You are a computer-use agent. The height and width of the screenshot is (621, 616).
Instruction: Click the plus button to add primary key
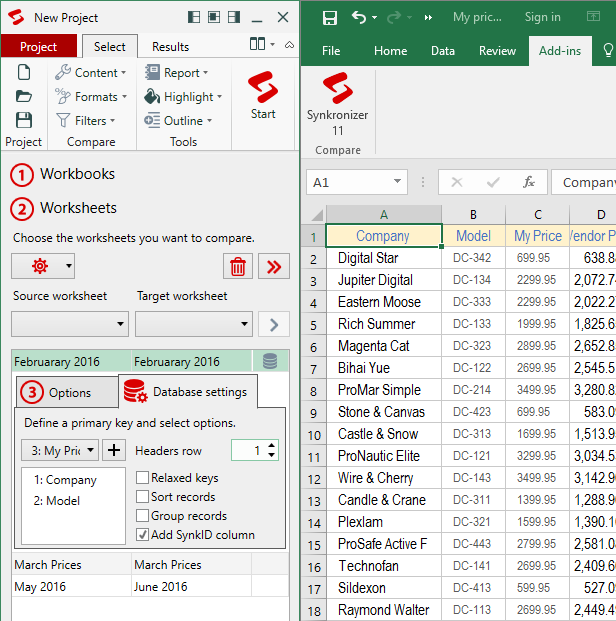click(x=114, y=450)
